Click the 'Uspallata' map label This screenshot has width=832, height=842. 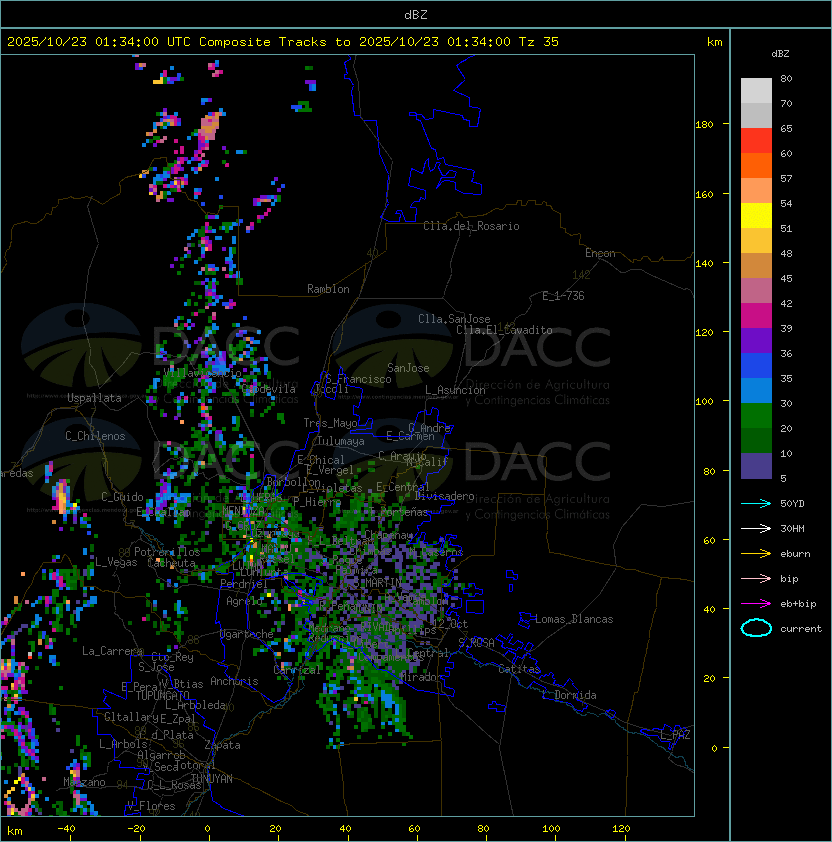[x=94, y=398]
